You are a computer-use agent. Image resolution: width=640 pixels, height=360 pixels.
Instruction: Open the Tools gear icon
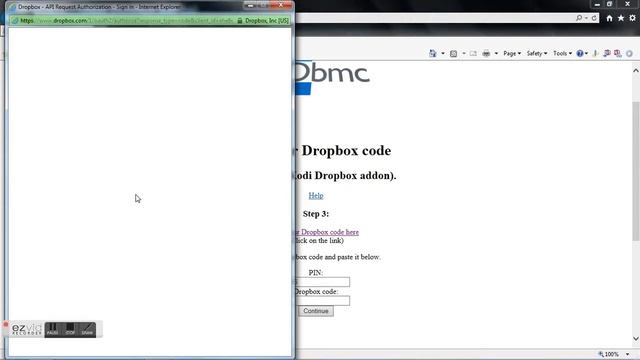point(632,18)
